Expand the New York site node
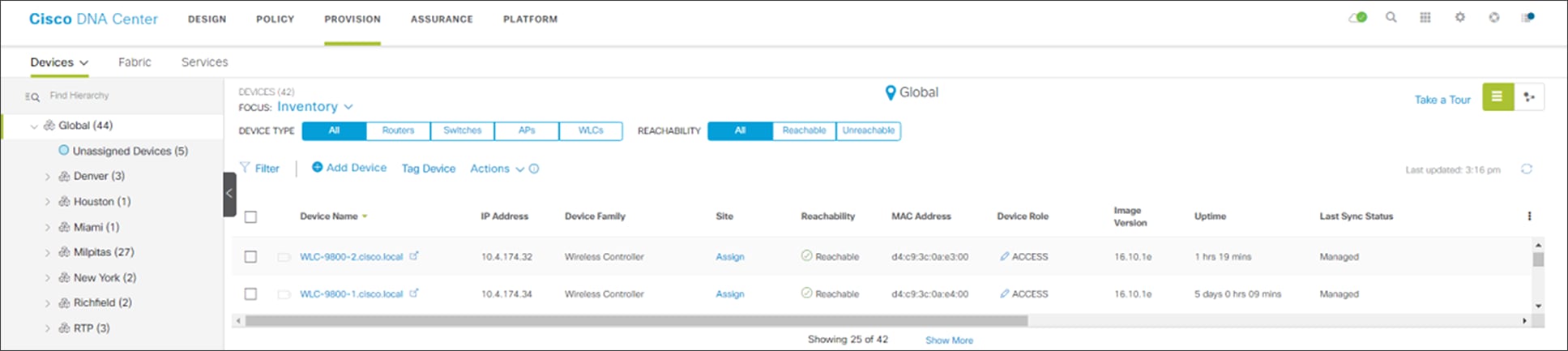Screen dimensions: 1568x351 tap(47, 278)
